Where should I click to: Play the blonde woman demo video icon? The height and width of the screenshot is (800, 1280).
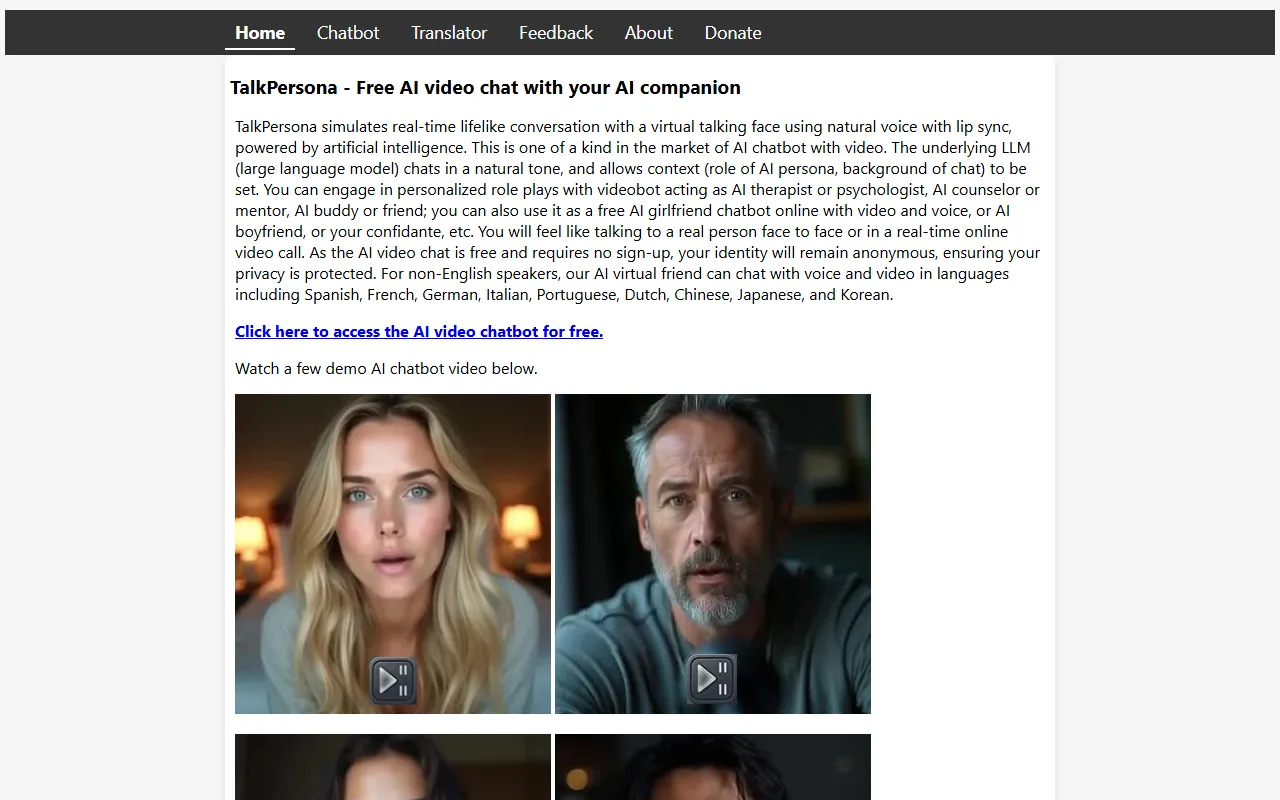pyautogui.click(x=393, y=680)
